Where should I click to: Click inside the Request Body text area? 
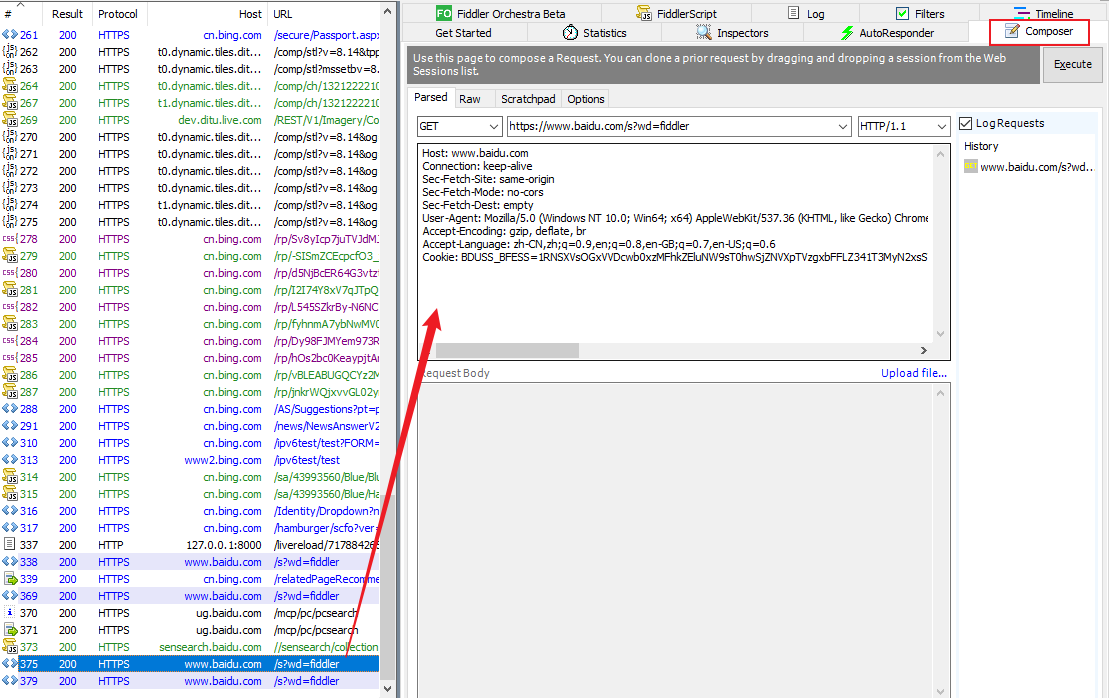[x=675, y=539]
